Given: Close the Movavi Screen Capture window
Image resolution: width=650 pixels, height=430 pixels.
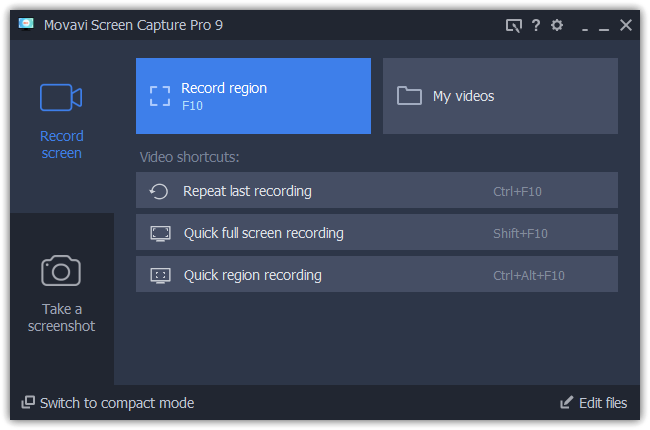Looking at the screenshot, I should pos(626,25).
